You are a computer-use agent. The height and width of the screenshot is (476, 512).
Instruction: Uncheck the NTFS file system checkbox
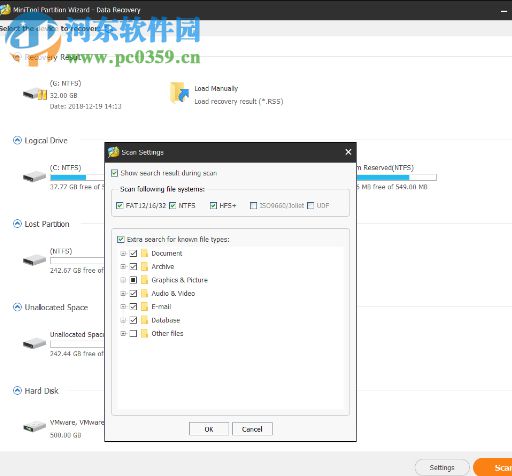pyautogui.click(x=172, y=205)
